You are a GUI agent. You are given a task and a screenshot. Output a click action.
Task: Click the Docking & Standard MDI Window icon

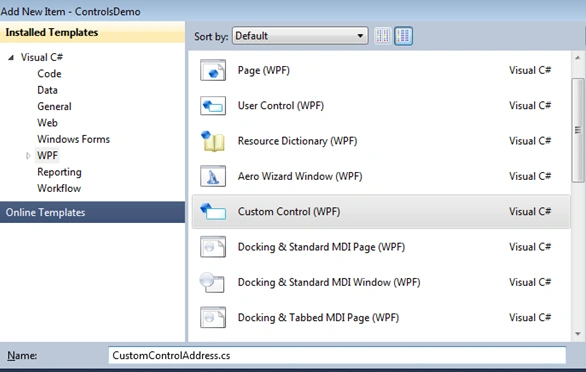pyautogui.click(x=212, y=282)
